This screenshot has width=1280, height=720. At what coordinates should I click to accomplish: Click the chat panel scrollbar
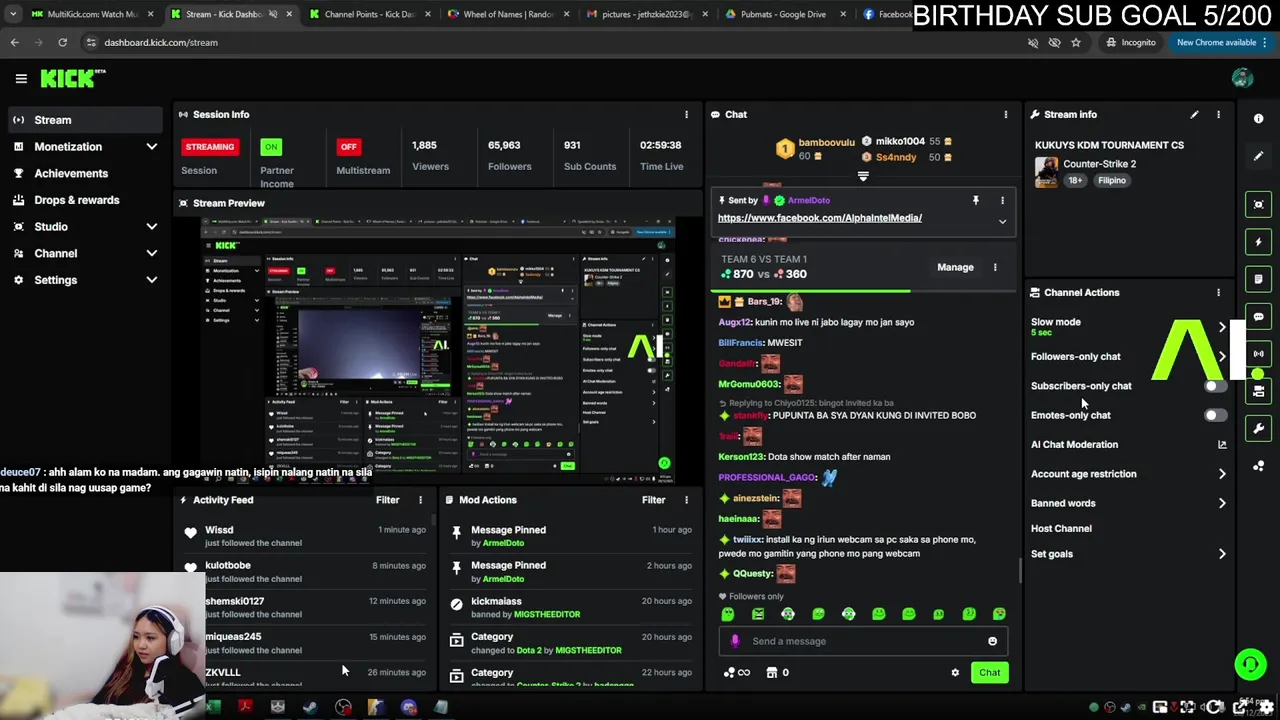pyautogui.click(x=1019, y=570)
